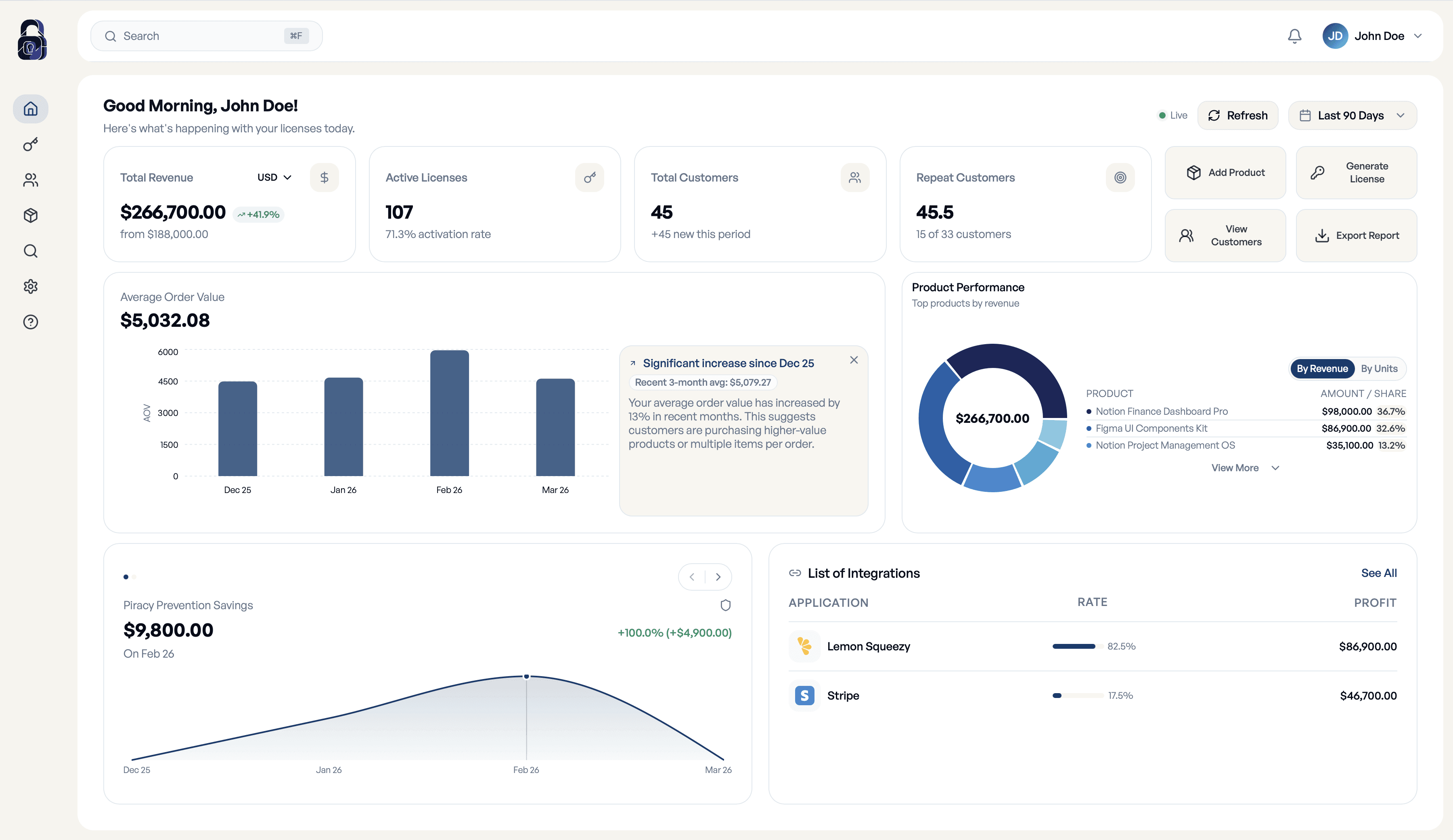Click the $266,700.00 donut center total
This screenshot has height=840, width=1453.
(x=992, y=418)
